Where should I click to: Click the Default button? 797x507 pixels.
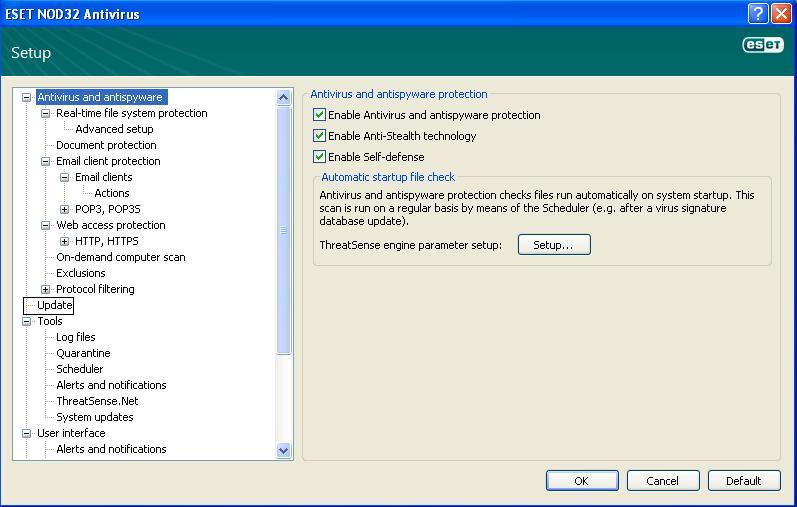(744, 481)
